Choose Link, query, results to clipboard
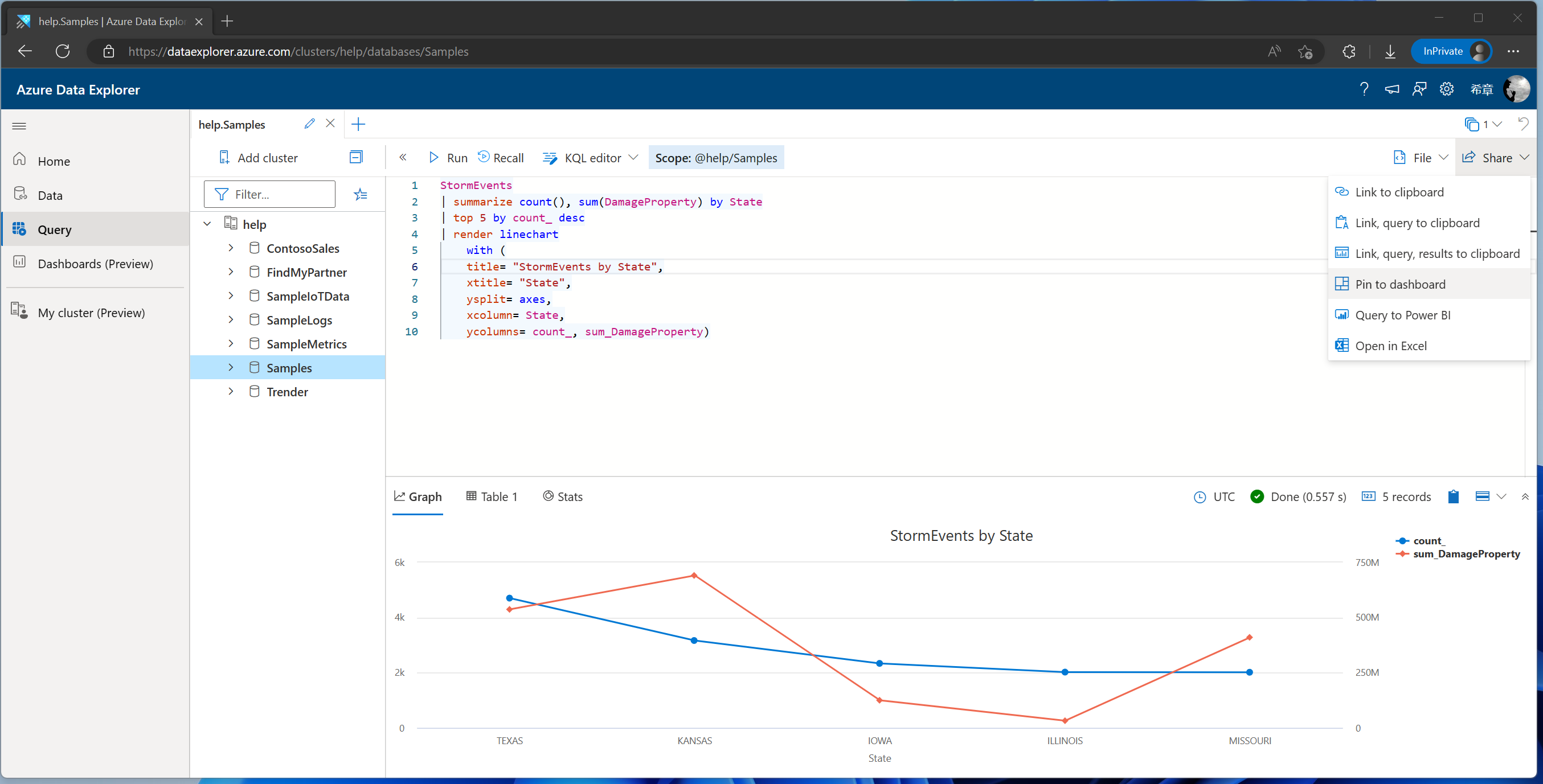 (1429, 253)
